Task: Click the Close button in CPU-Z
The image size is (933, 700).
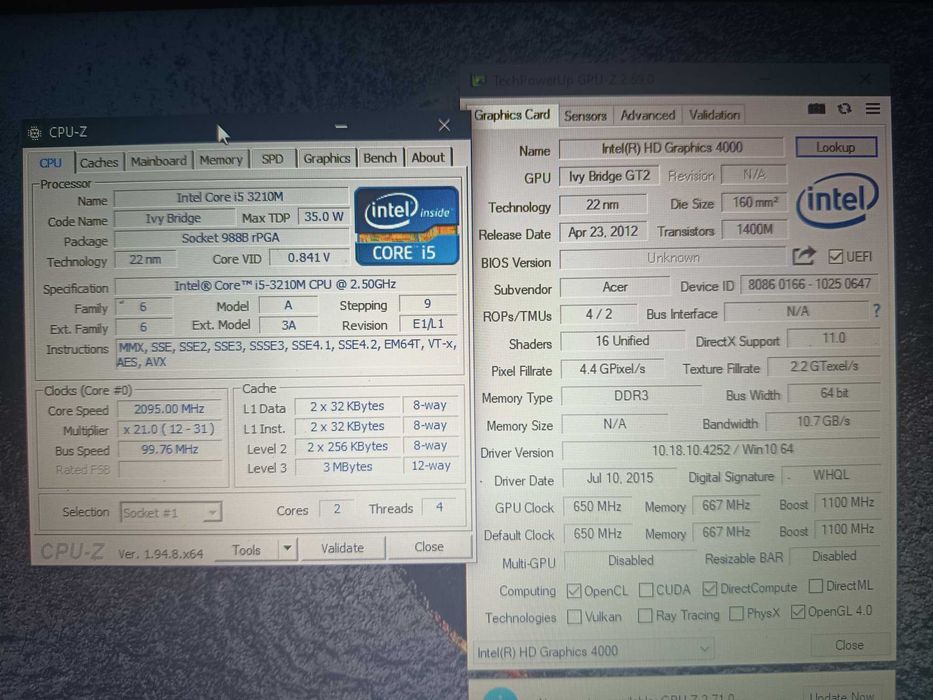Action: click(x=429, y=546)
